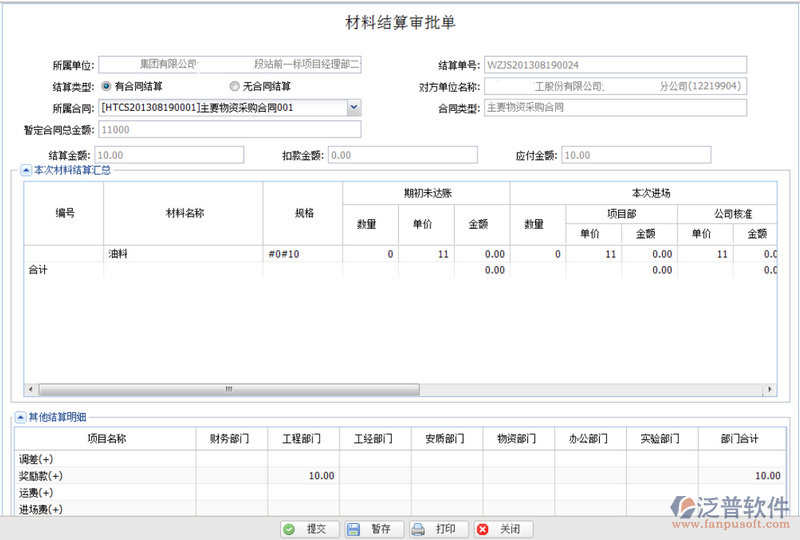
Task: Click the material table horizontal scrollbar thumb
Action: (130, 388)
